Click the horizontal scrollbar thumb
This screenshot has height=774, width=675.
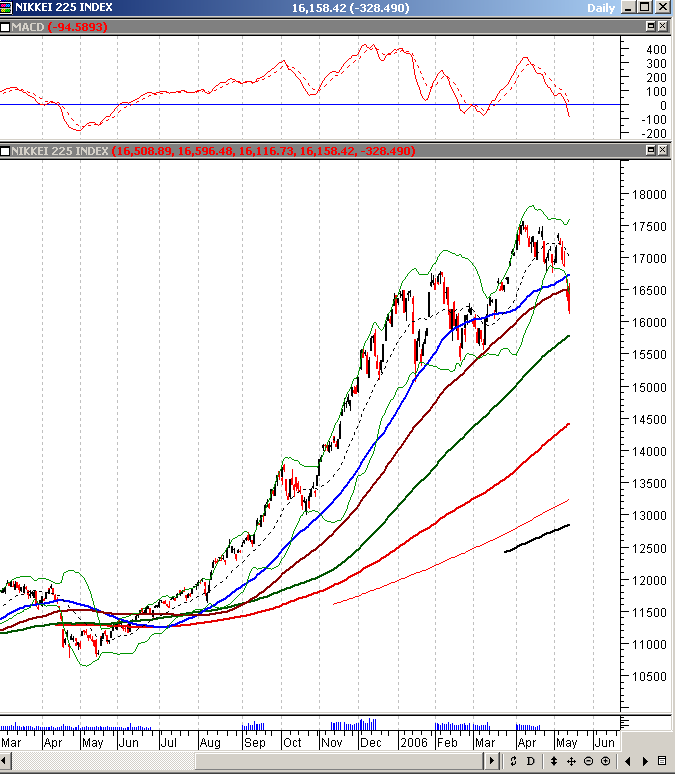339,761
